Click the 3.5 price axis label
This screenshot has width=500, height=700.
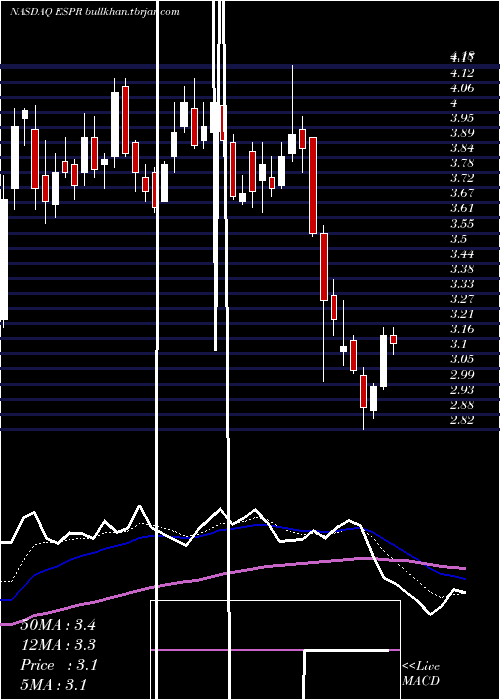click(x=458, y=238)
